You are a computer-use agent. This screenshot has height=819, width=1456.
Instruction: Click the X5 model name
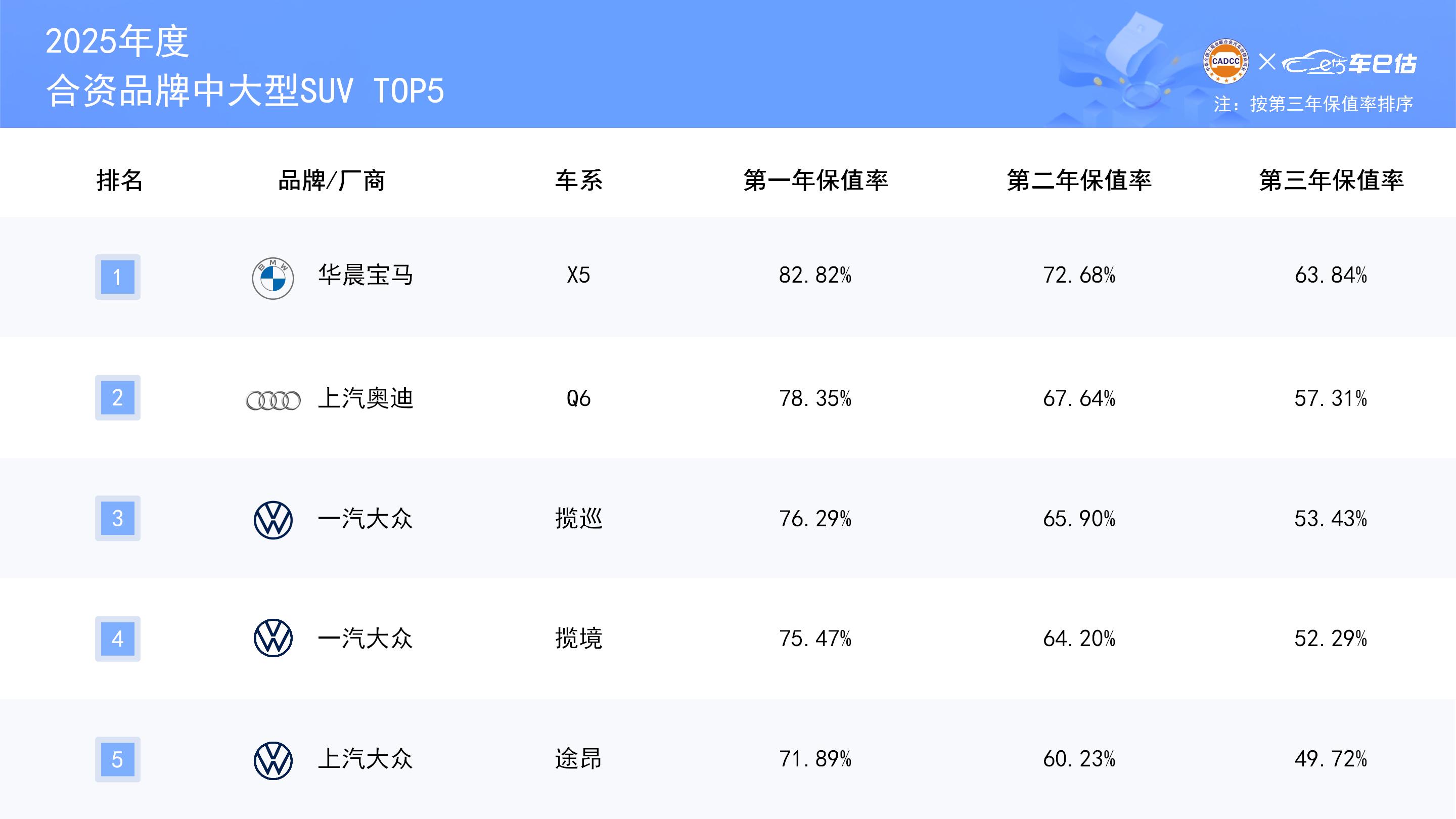[x=578, y=275]
